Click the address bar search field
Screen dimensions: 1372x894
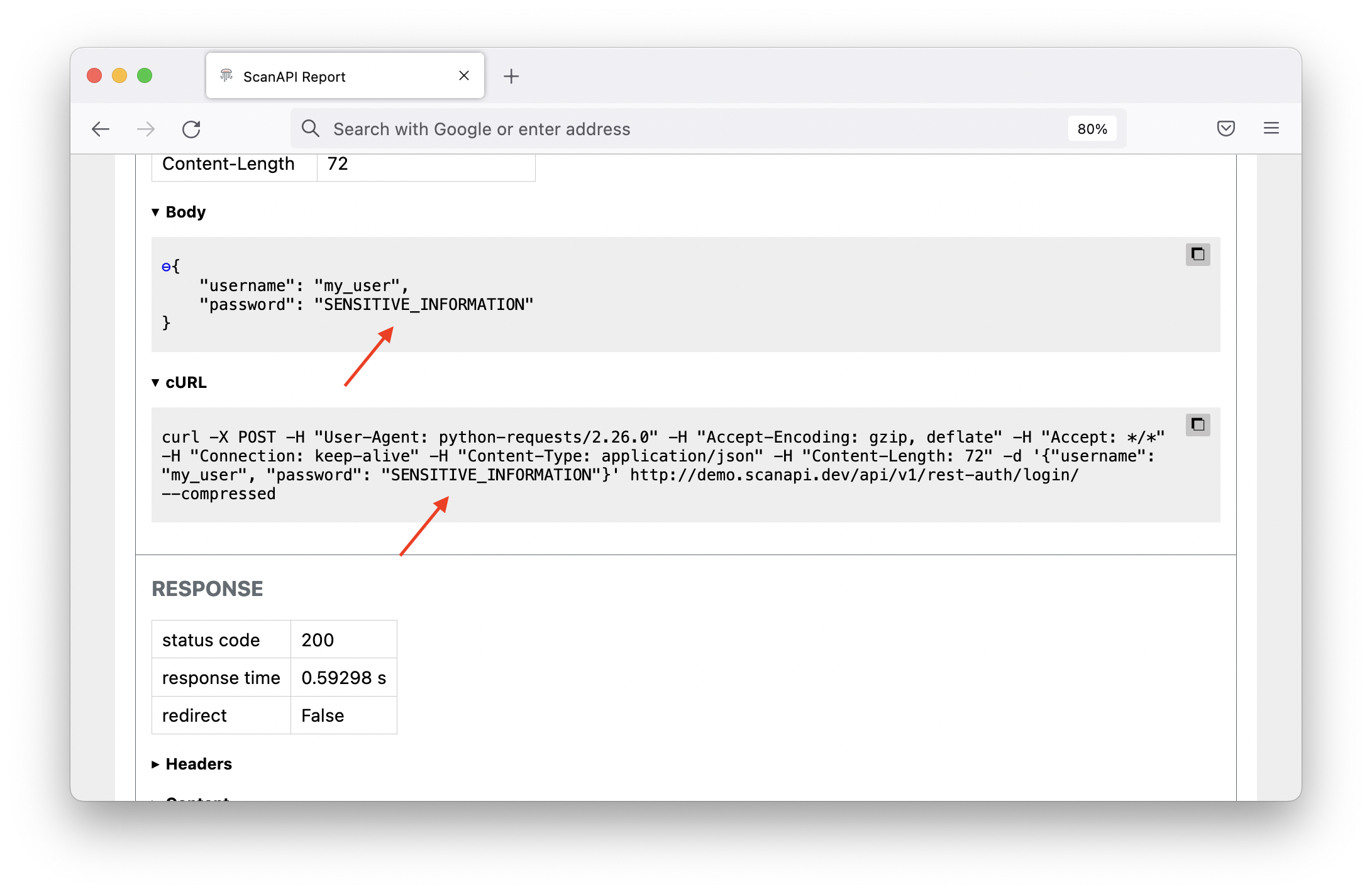tap(629, 129)
